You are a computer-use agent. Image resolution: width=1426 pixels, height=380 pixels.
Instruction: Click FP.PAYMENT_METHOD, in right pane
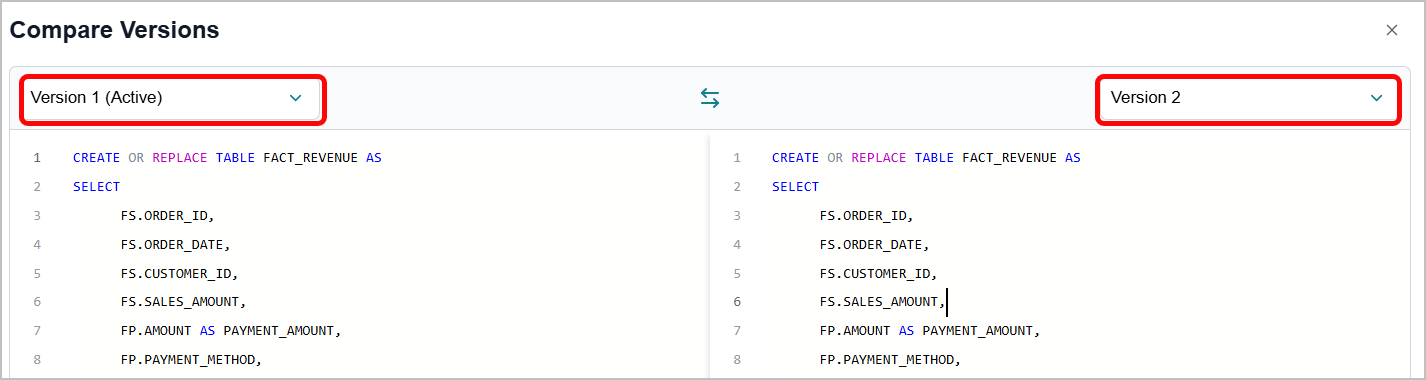click(890, 360)
